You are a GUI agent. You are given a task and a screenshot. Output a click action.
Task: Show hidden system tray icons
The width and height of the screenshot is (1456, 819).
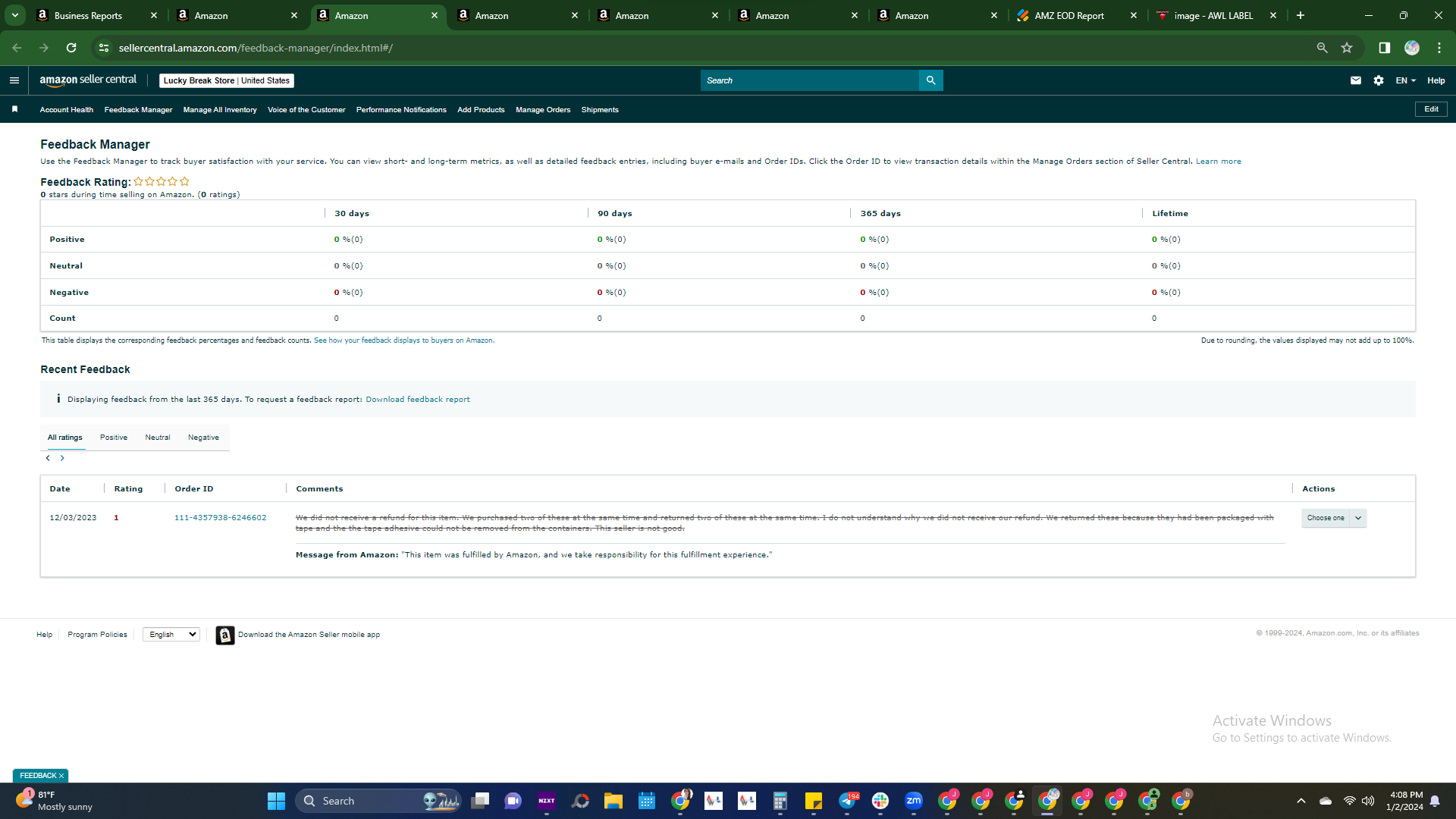tap(1301, 801)
